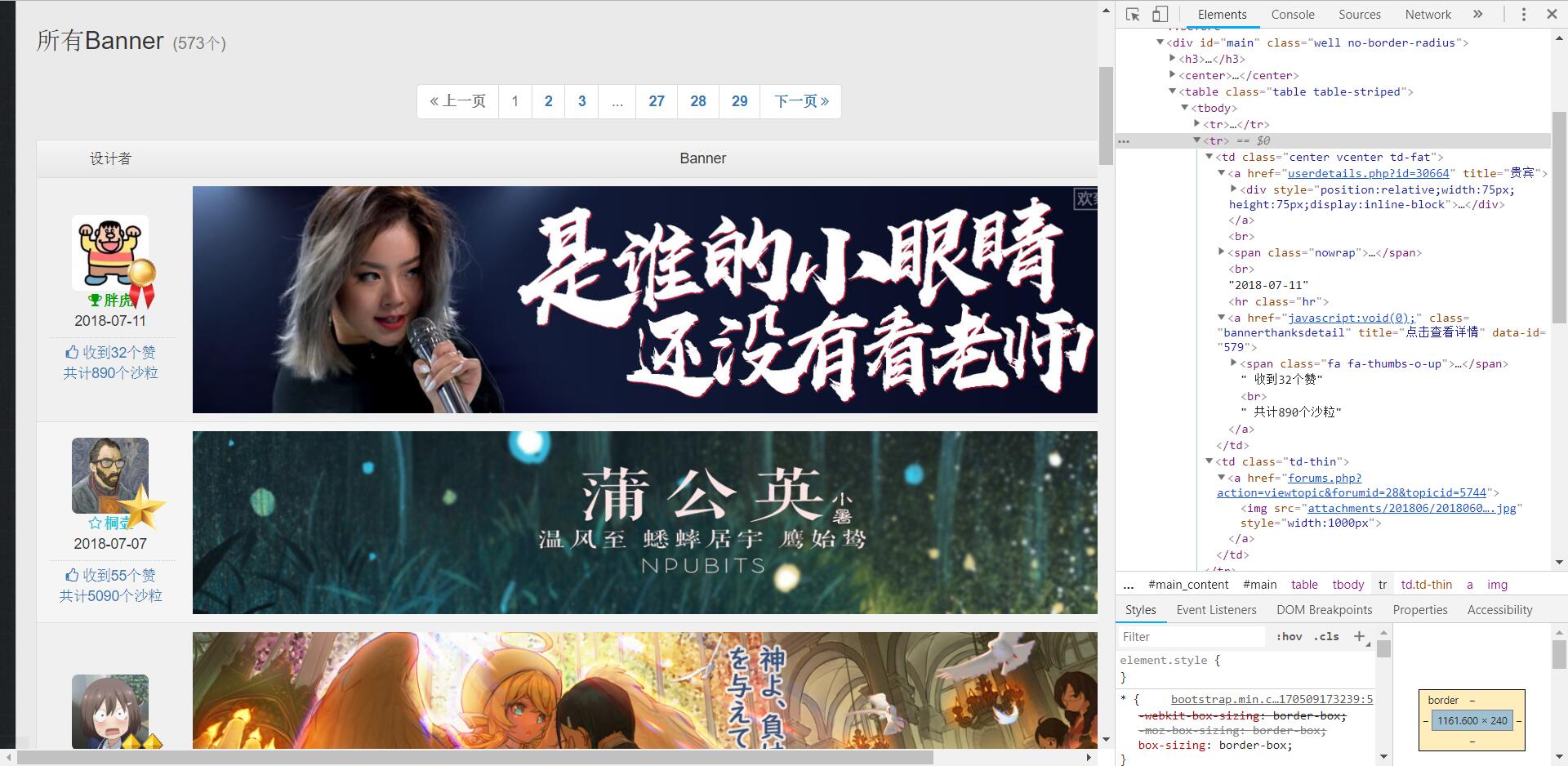Image resolution: width=1568 pixels, height=766 pixels.
Task: Select #main_content in the breadcrumb
Action: coord(1187,585)
